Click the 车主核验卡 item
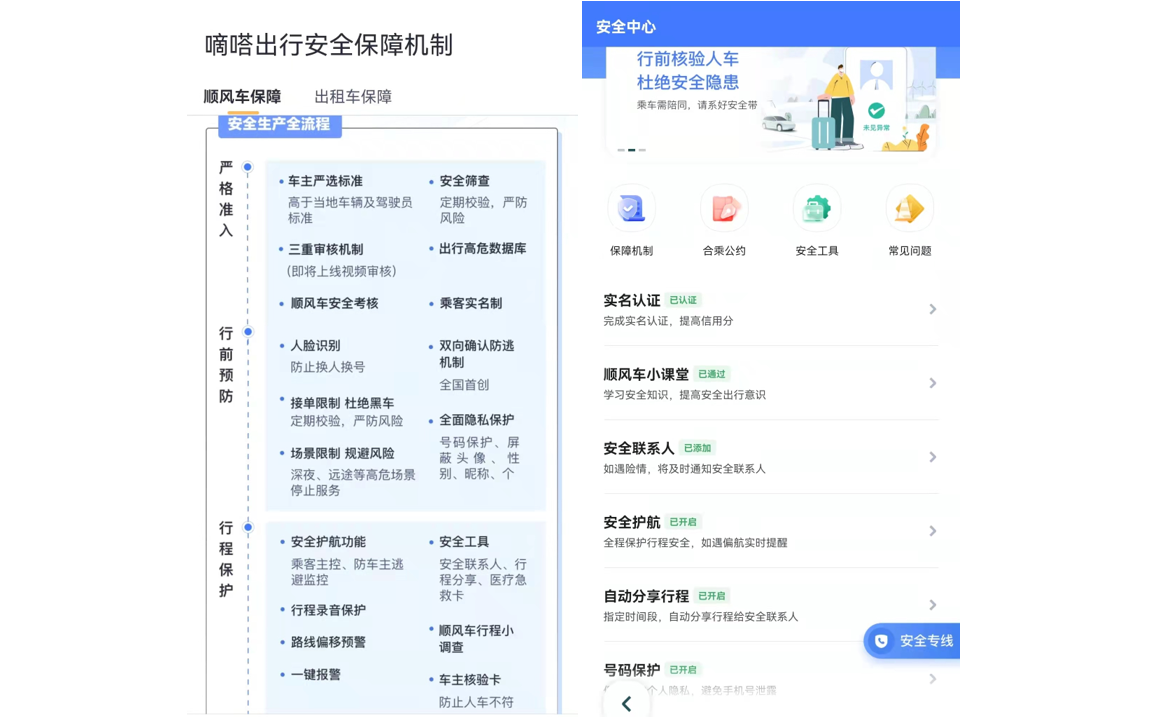The image size is (1149, 717). click(x=470, y=680)
